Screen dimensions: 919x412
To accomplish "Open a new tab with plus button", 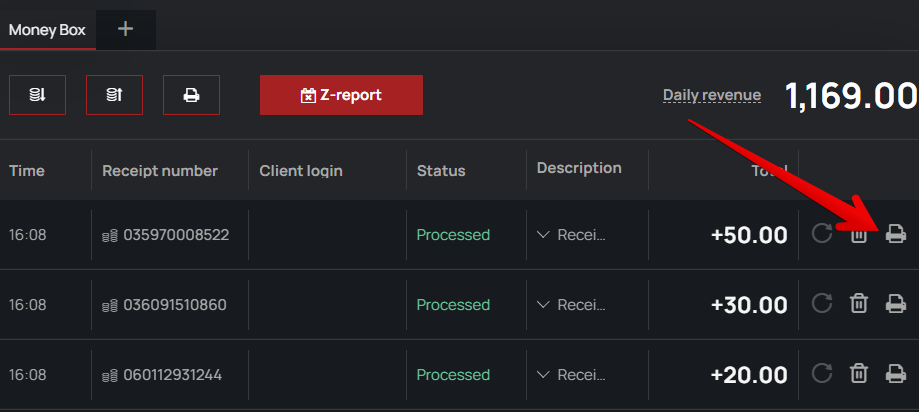I will click(x=125, y=29).
